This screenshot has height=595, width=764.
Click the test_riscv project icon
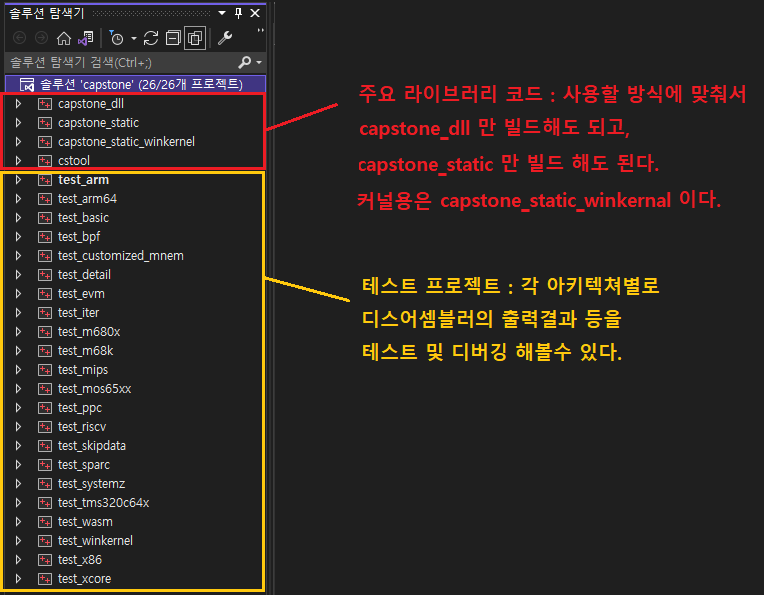(x=45, y=427)
